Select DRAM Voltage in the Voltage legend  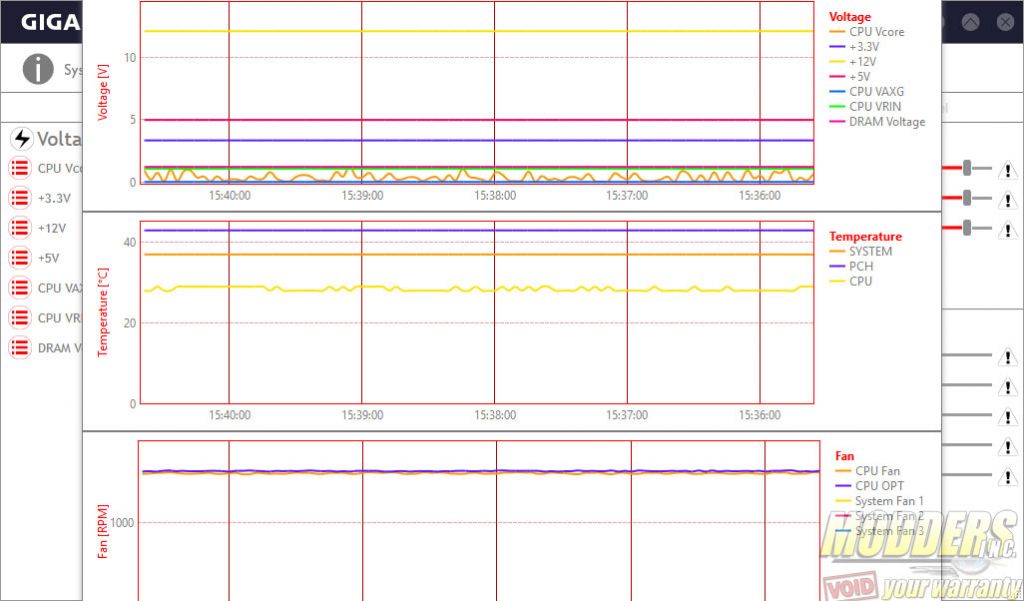878,122
